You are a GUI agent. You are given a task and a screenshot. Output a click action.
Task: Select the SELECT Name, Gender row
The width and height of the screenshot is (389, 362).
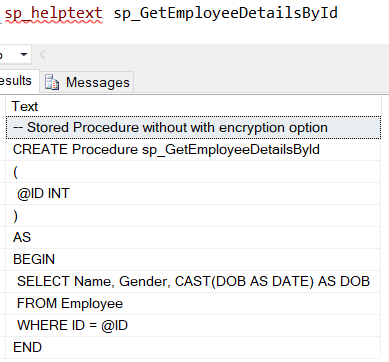[193, 281]
